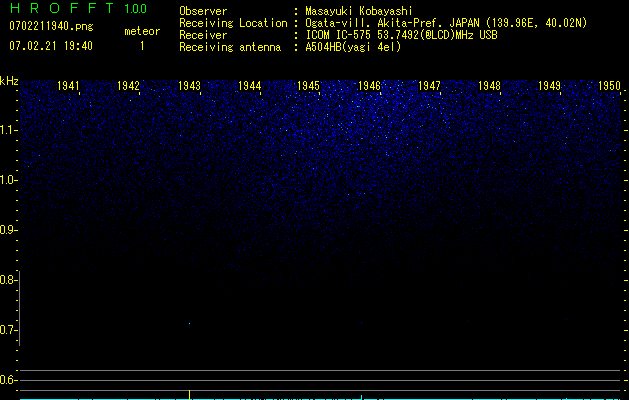The image size is (629, 400).
Task: Click the 1950 time axis label
Action: pyautogui.click(x=609, y=85)
